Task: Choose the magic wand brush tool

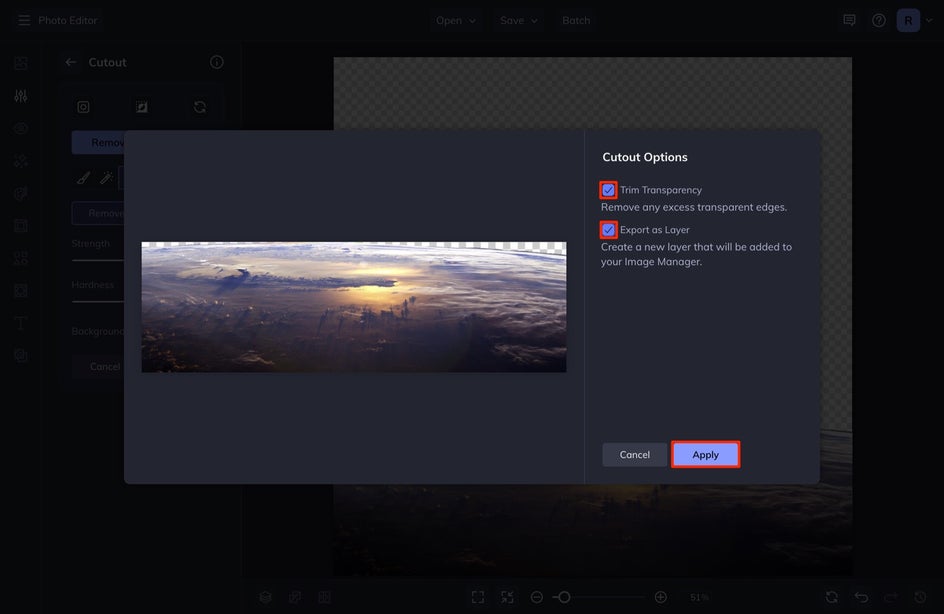Action: (x=107, y=178)
